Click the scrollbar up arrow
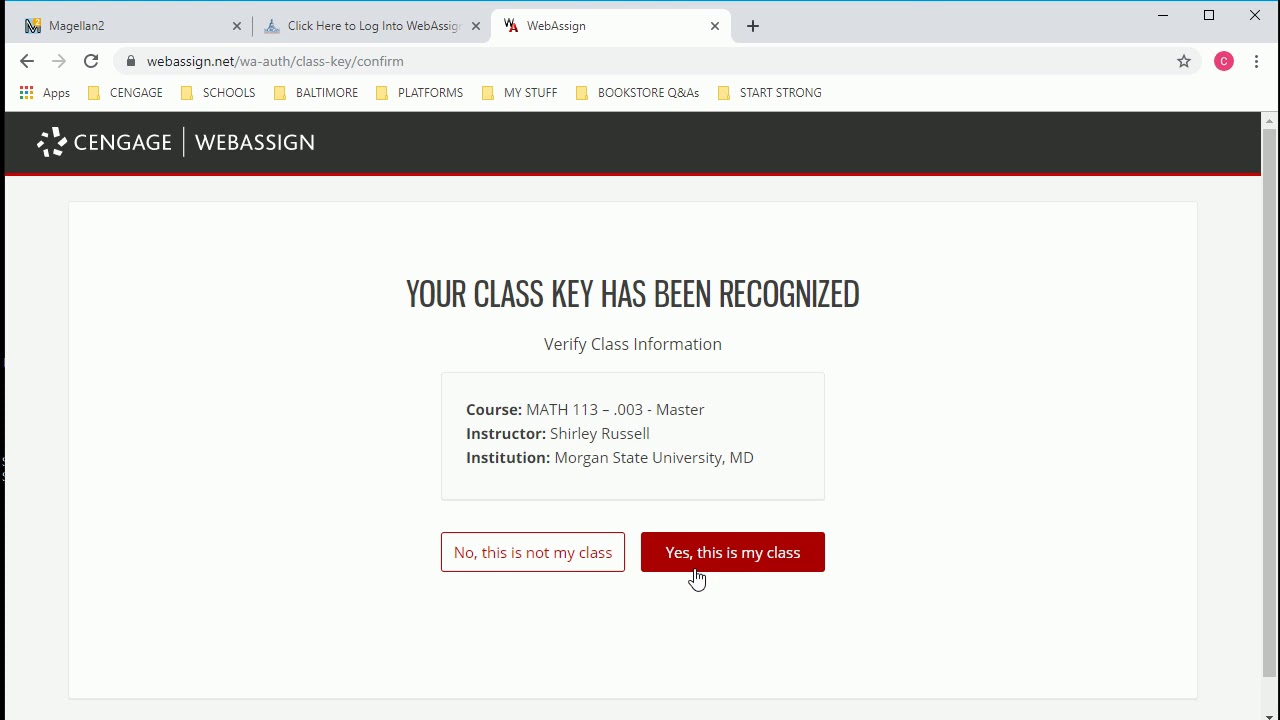The height and width of the screenshot is (720, 1280). click(1269, 120)
